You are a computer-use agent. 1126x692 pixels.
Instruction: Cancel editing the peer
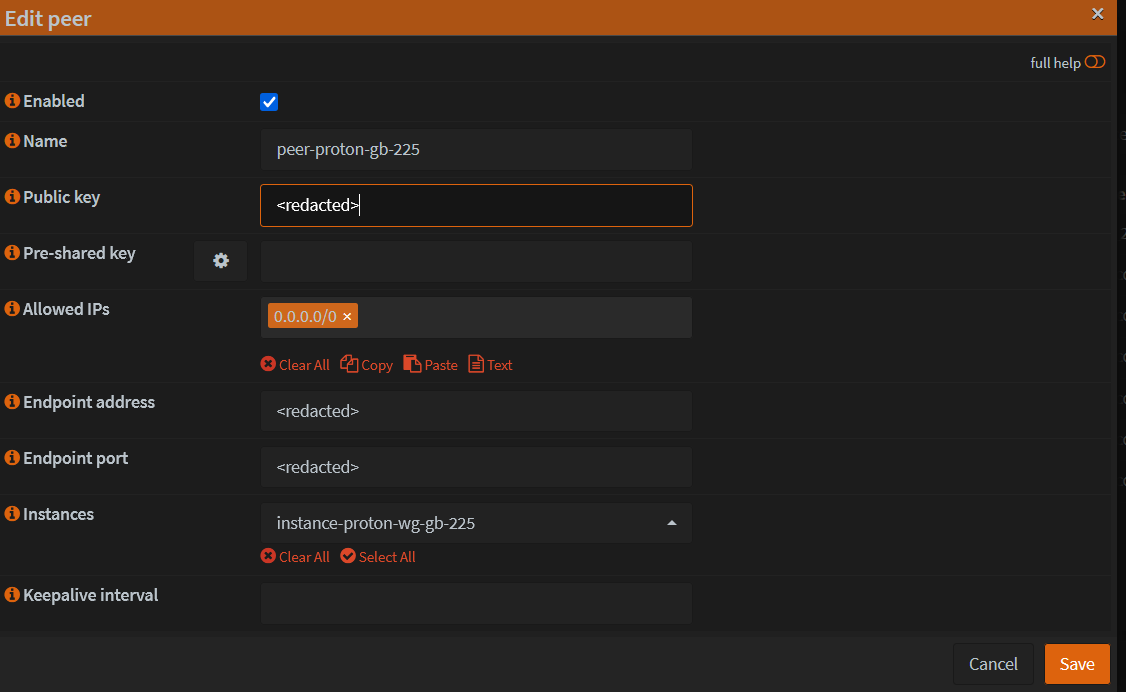[993, 664]
